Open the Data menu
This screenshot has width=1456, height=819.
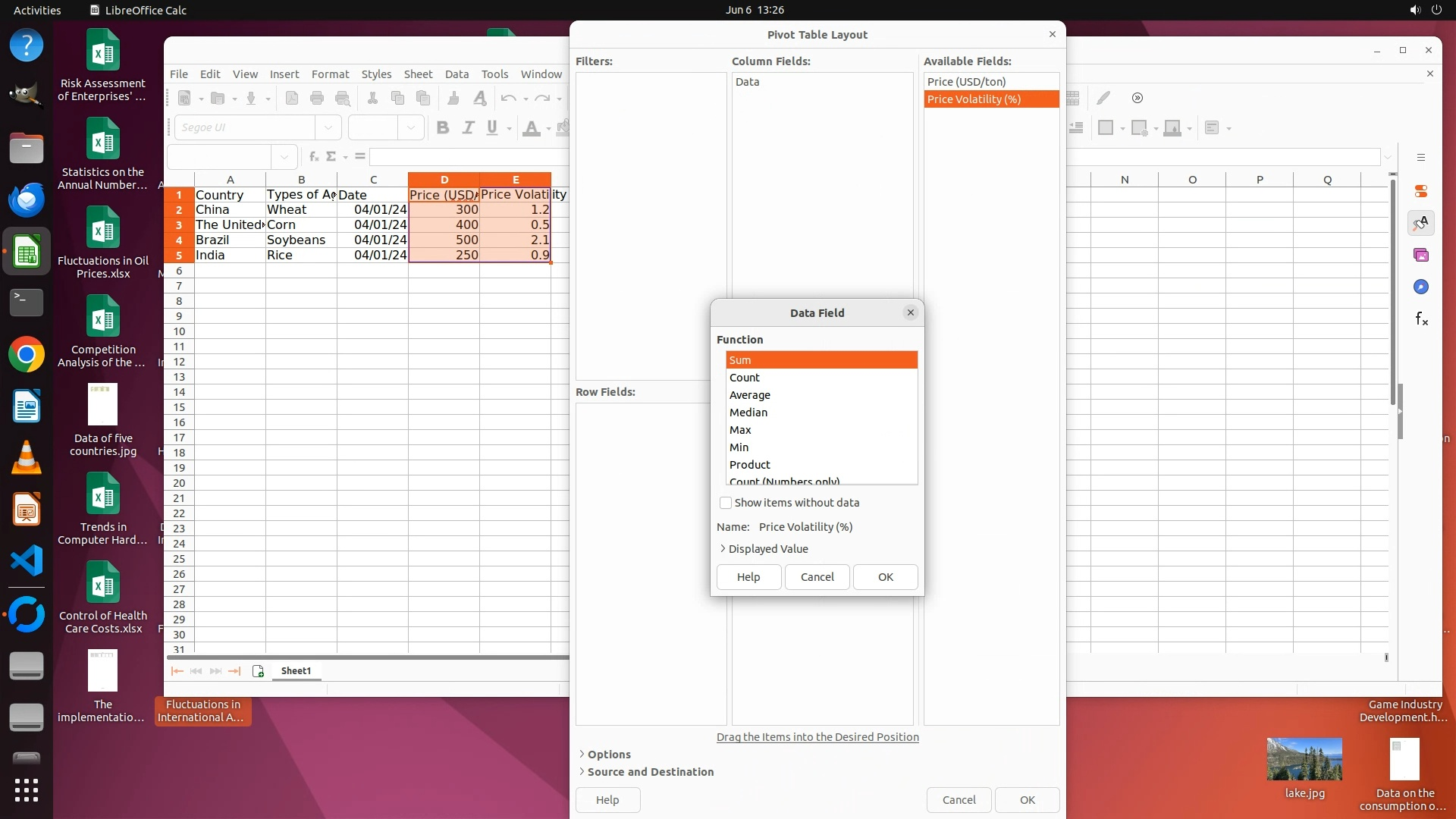point(457,74)
